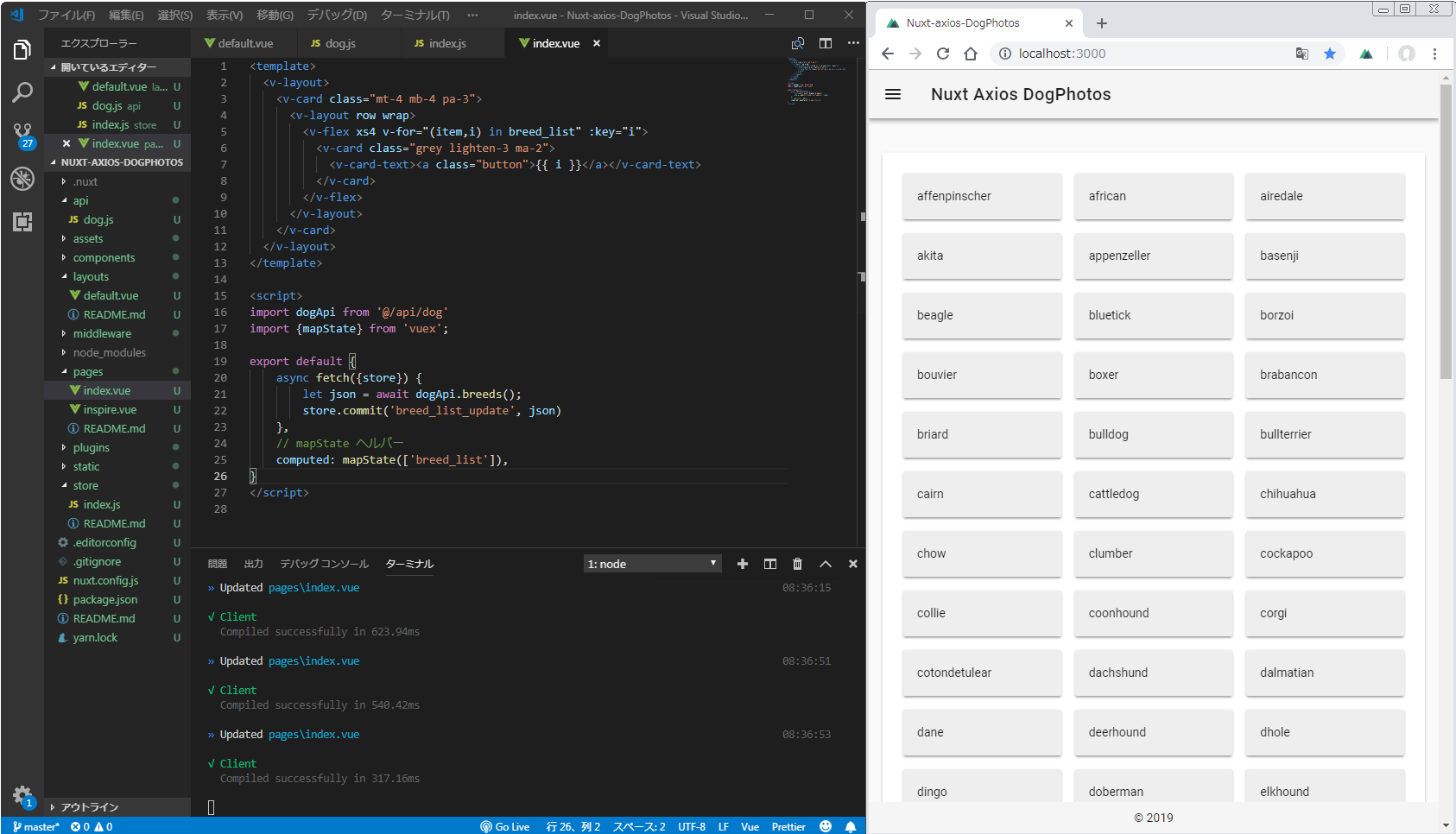Image resolution: width=1456 pixels, height=834 pixels.
Task: Maximize terminal panel with the chevron up
Action: pyautogui.click(x=826, y=564)
